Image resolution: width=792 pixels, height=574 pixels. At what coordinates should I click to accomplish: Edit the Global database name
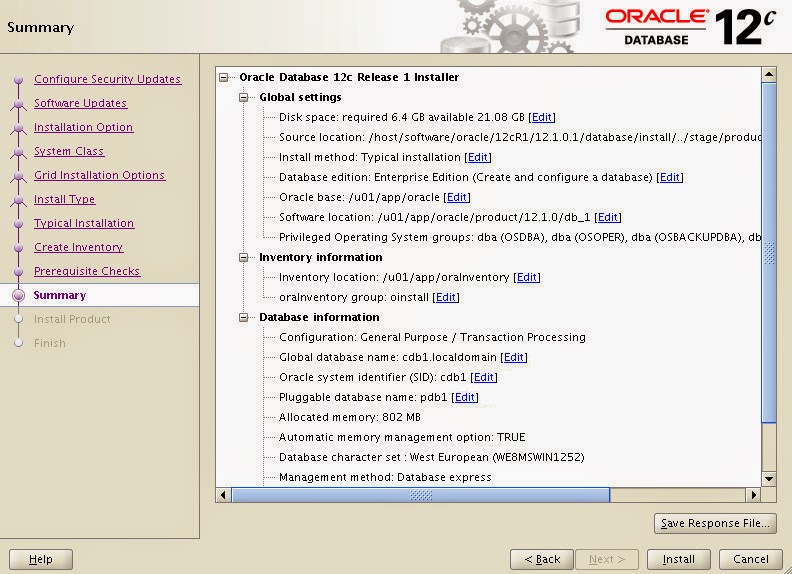pos(514,357)
